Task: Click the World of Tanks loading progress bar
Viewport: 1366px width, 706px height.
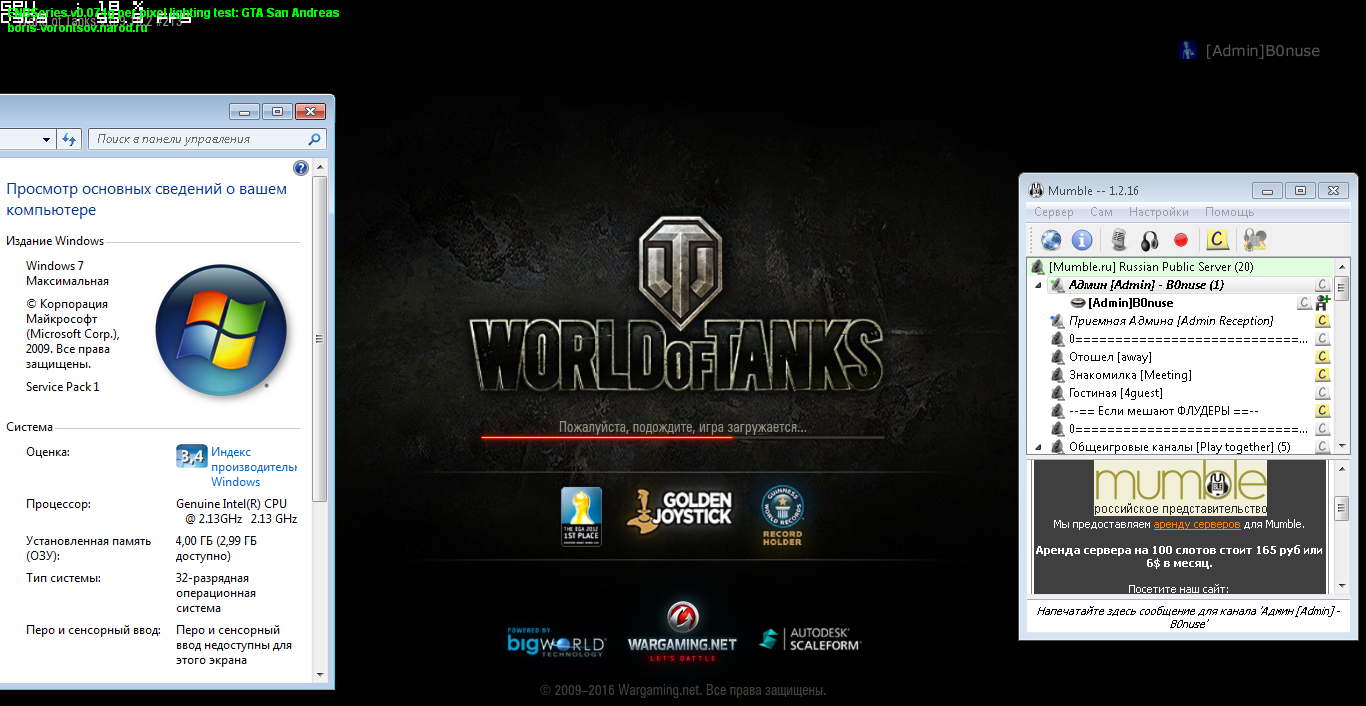Action: pyautogui.click(x=682, y=437)
